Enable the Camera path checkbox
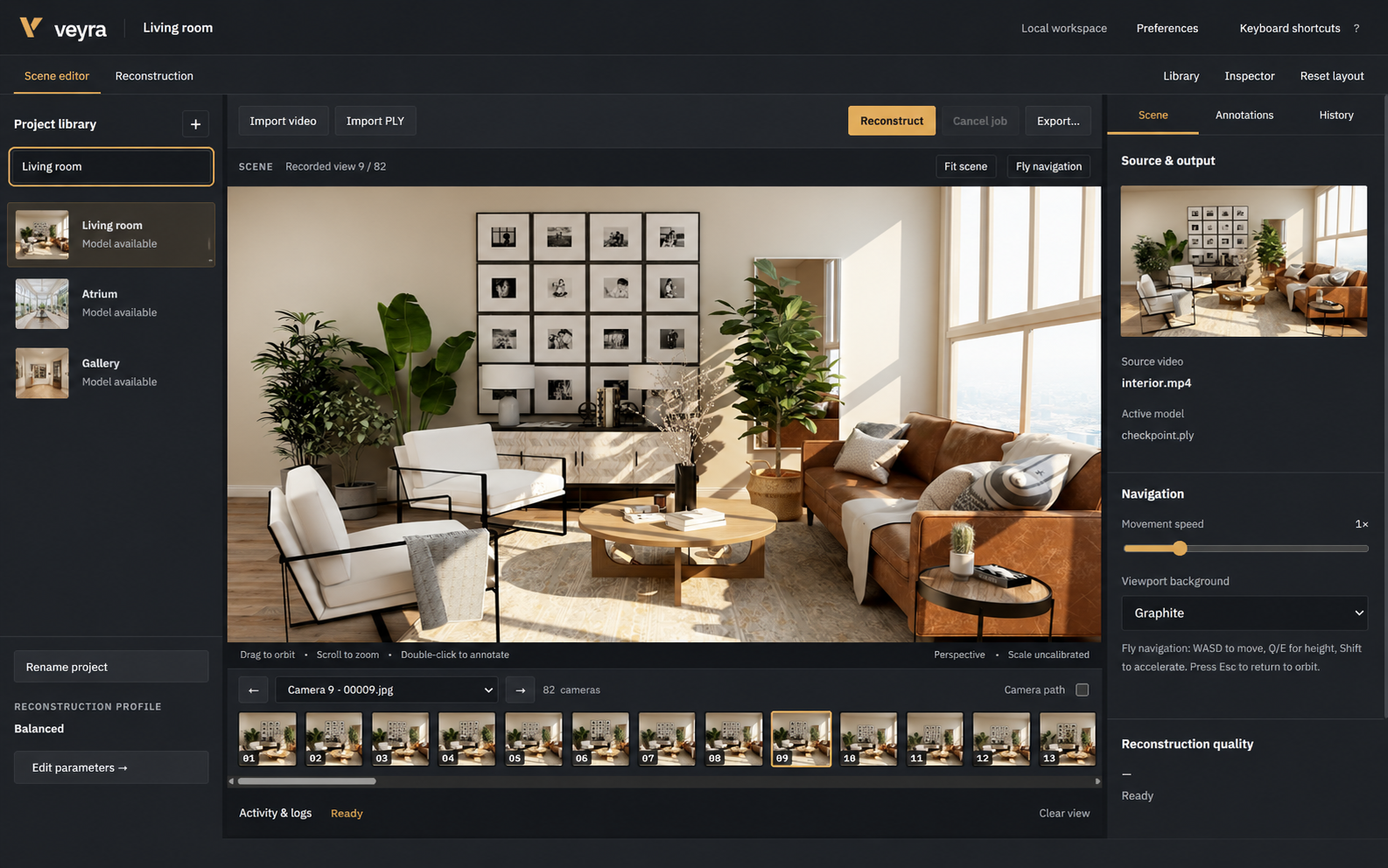 (x=1083, y=690)
